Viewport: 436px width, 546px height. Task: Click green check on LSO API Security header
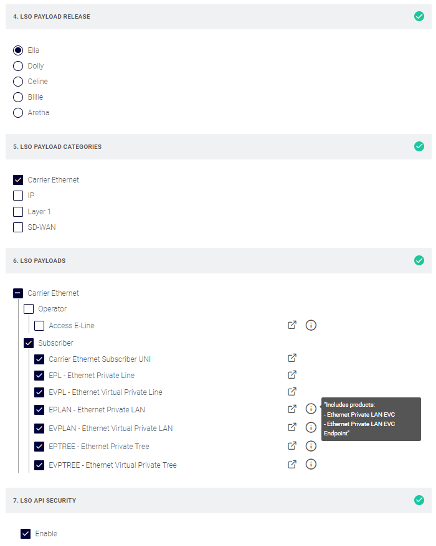(x=419, y=500)
